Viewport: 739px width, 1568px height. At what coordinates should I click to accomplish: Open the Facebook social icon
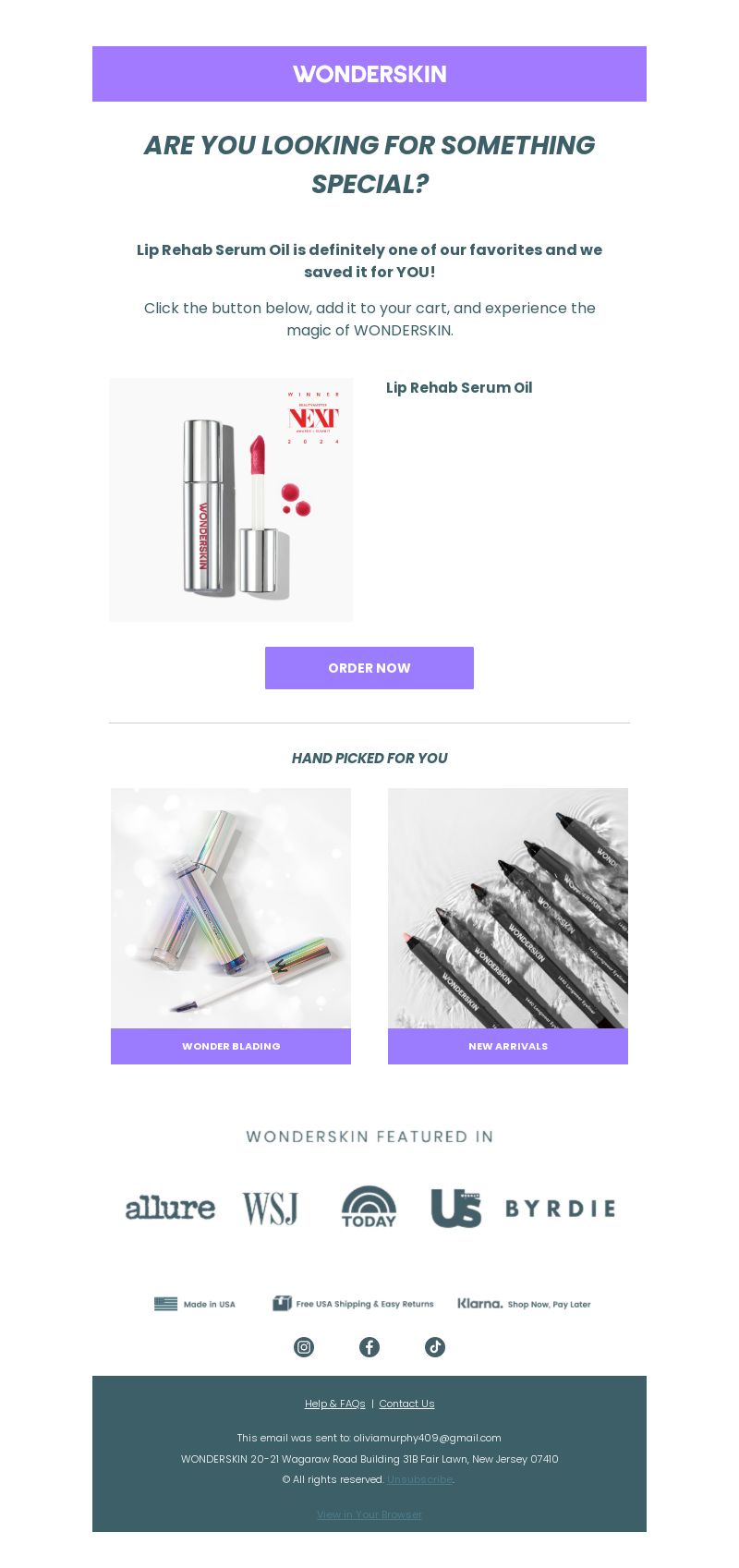pos(369,1347)
